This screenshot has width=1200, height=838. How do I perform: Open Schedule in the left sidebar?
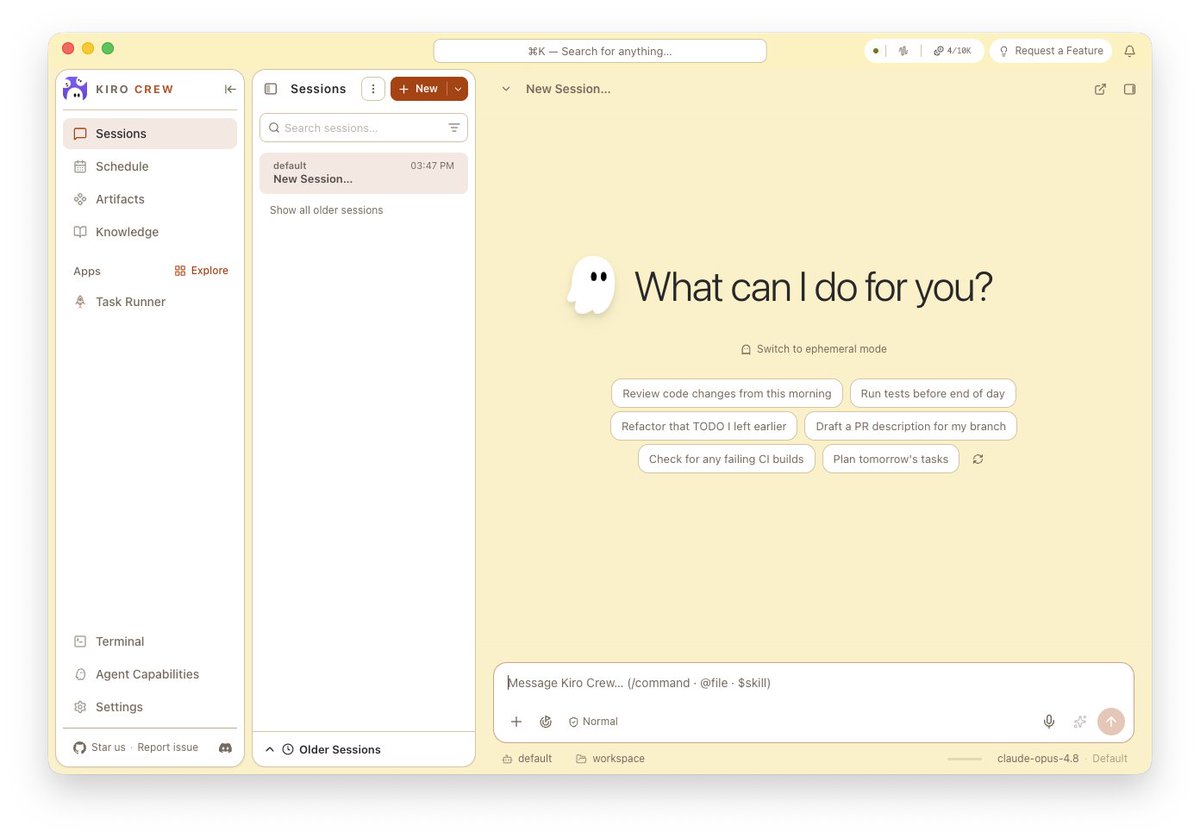[150, 167]
